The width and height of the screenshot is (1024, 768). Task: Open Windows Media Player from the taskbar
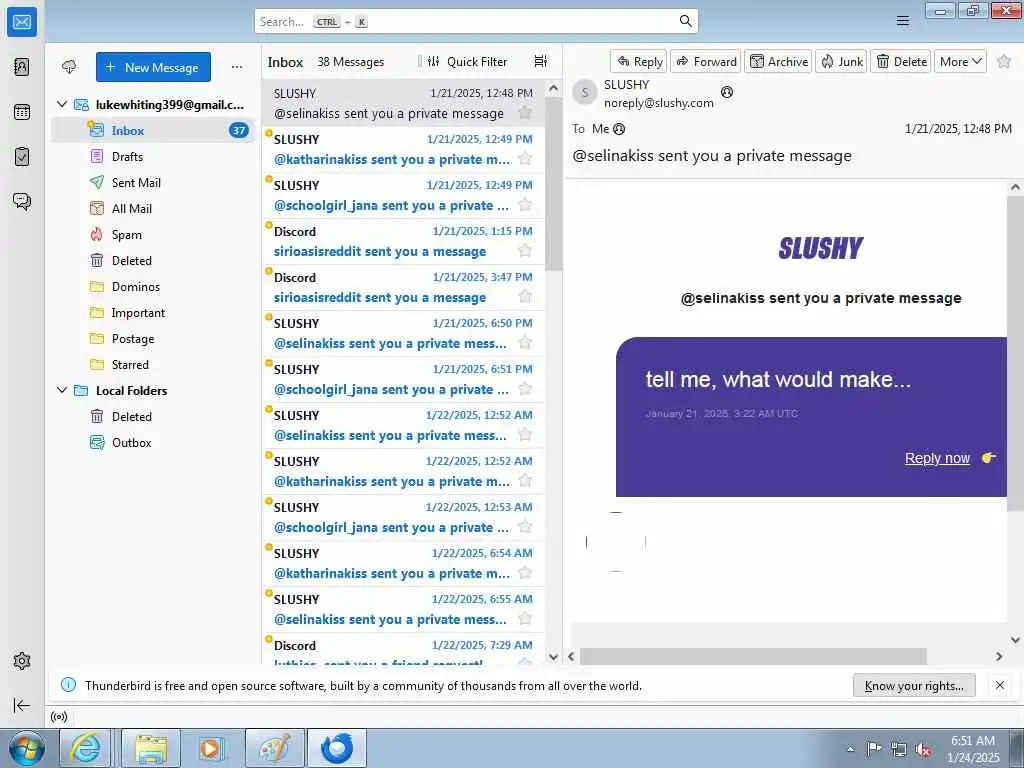click(211, 748)
